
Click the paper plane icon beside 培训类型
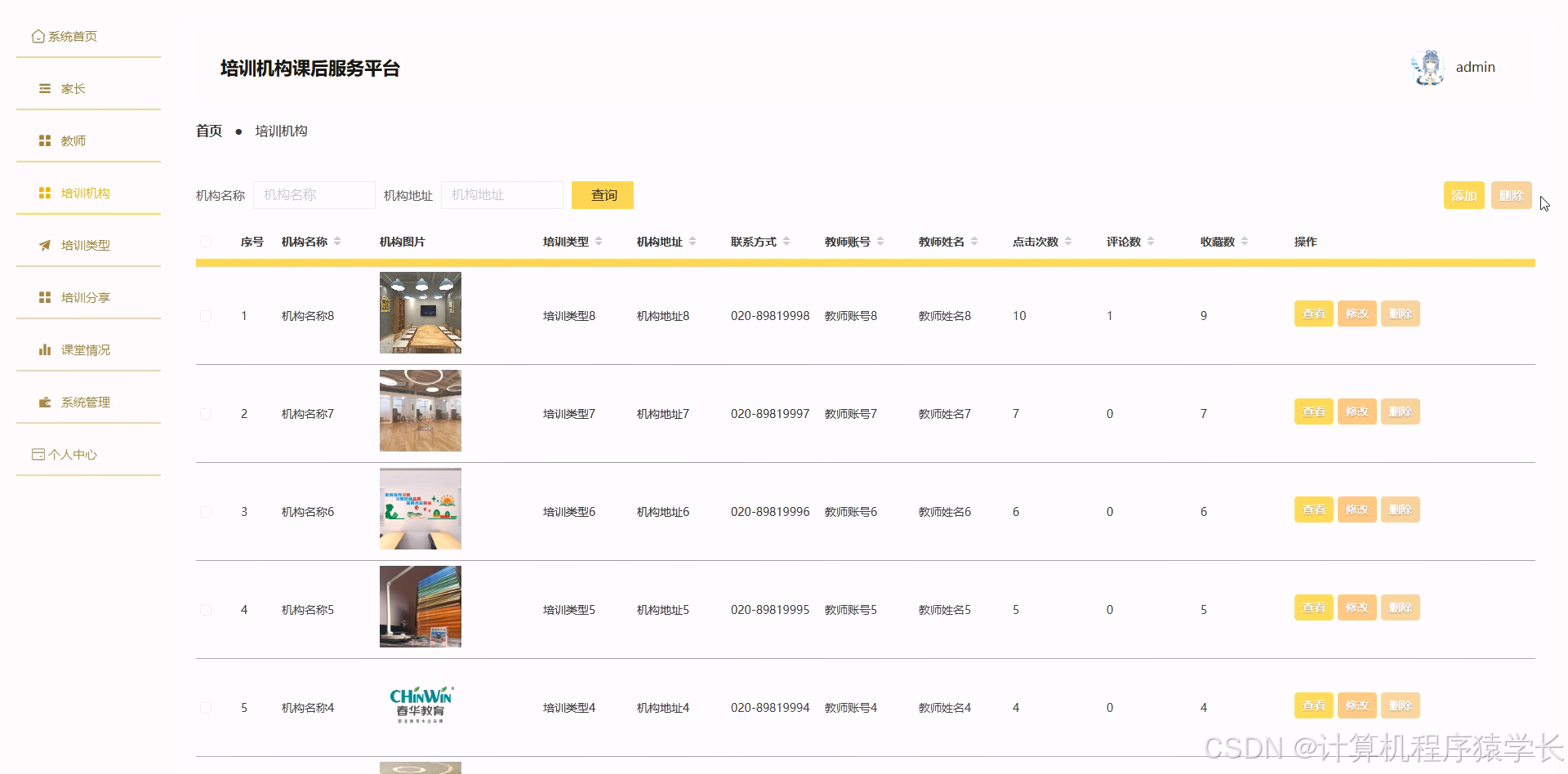tap(45, 245)
